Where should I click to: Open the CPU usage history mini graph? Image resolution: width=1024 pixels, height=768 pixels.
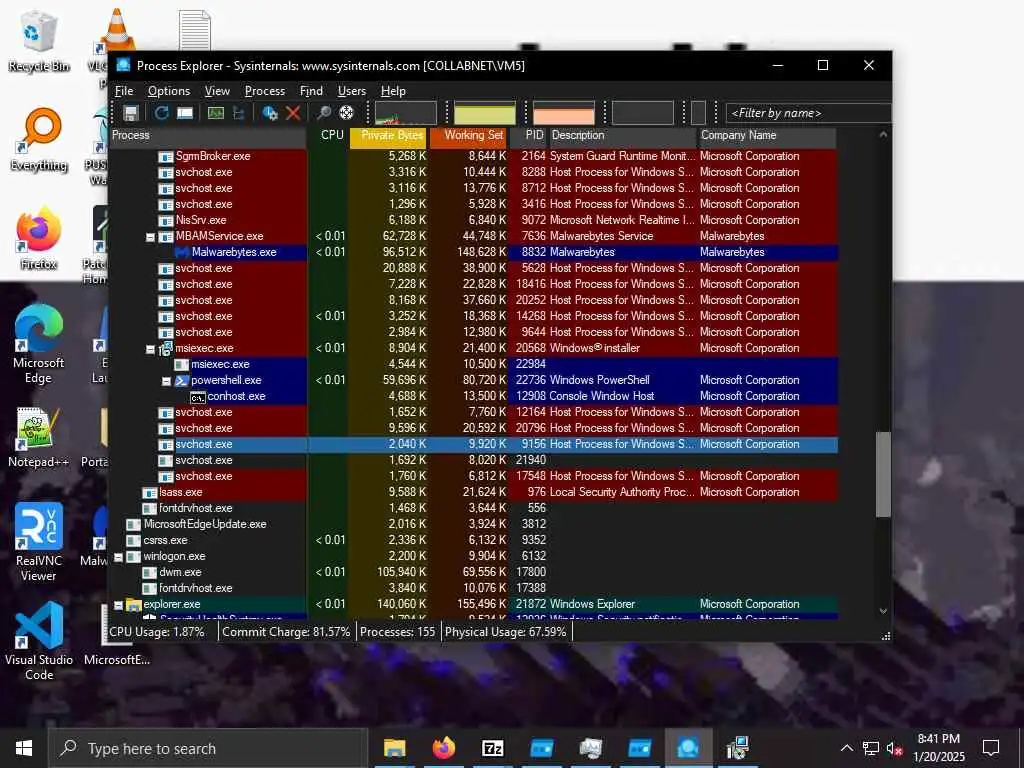(x=406, y=113)
